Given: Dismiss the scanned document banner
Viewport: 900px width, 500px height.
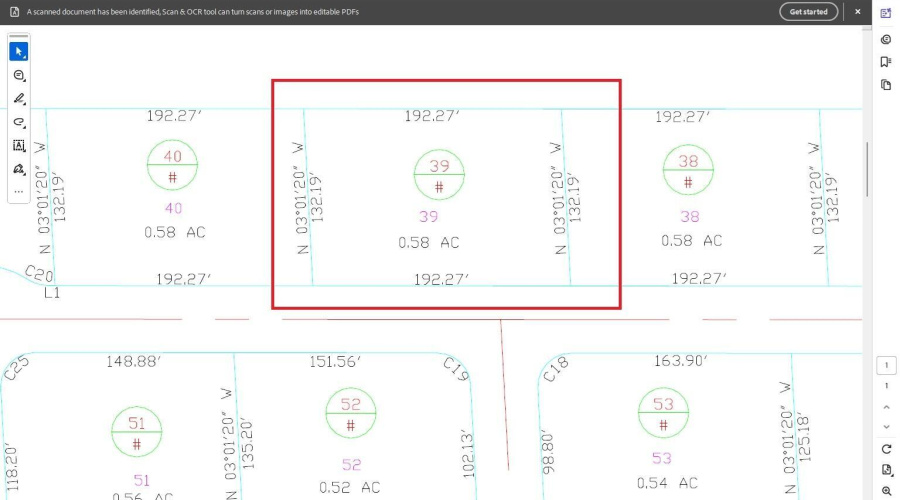Looking at the screenshot, I should tap(858, 11).
